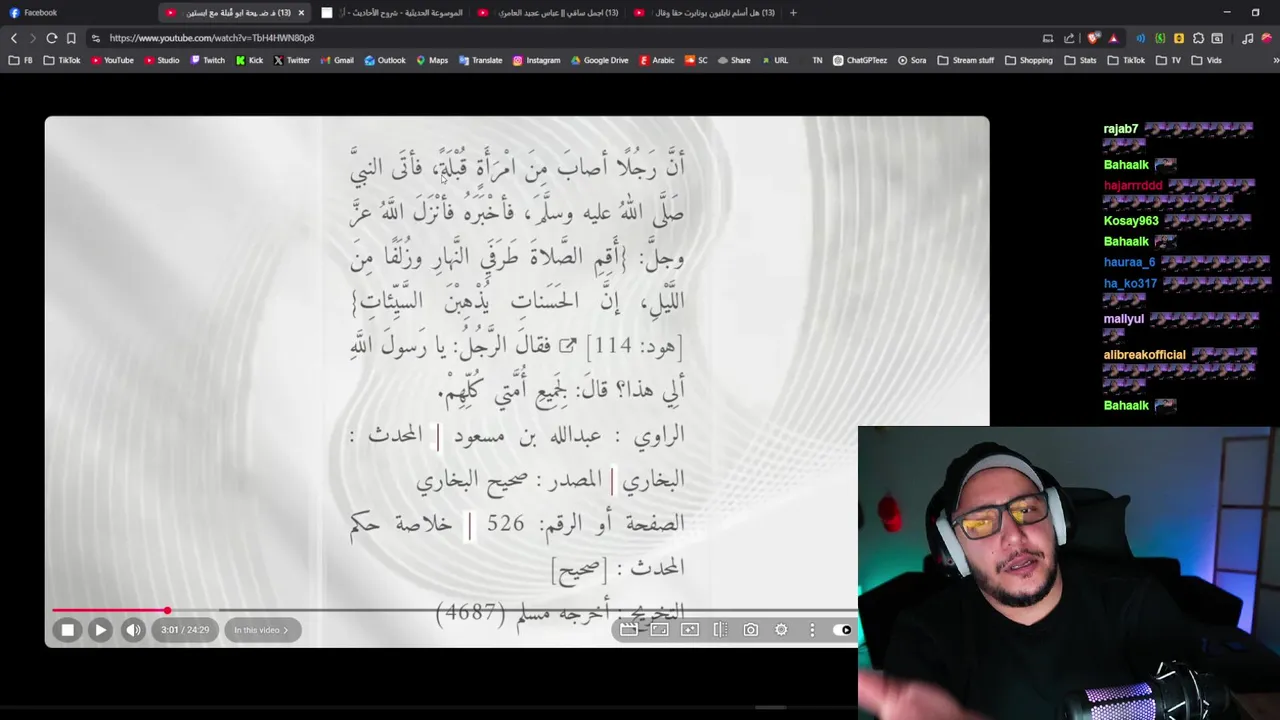Viewport: 1280px width, 720px height.
Task: Click the clapperboard clip icon in player
Action: click(629, 630)
